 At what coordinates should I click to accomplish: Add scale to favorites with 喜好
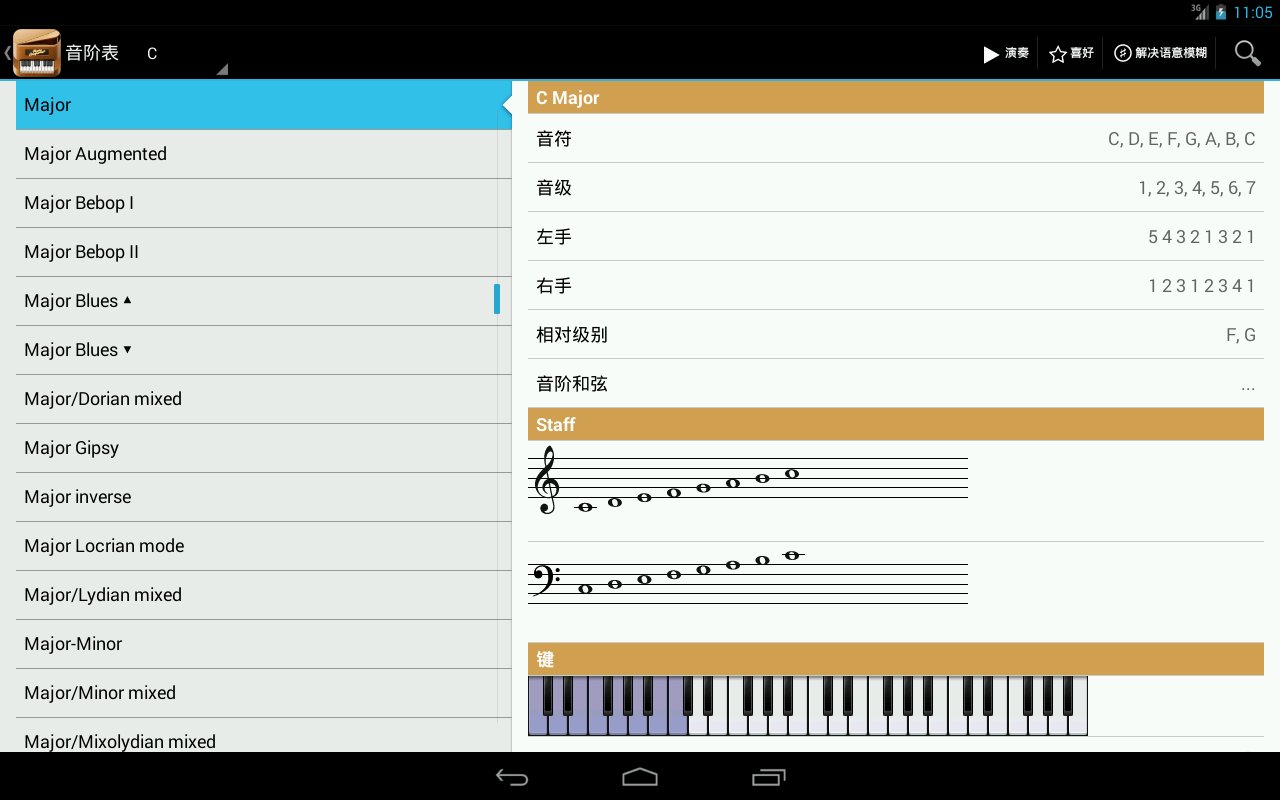[1071, 53]
